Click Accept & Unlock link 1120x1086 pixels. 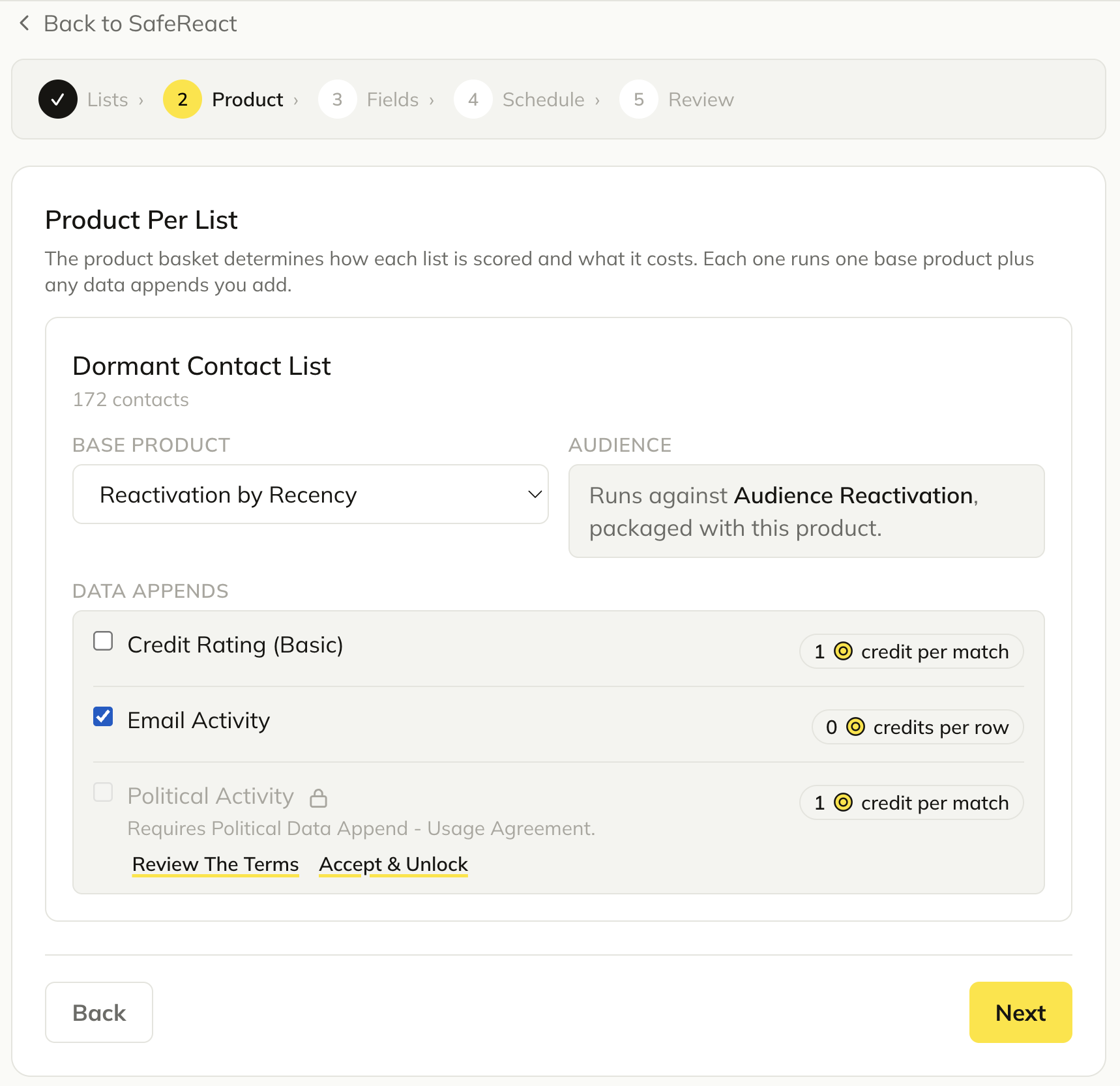(x=393, y=864)
